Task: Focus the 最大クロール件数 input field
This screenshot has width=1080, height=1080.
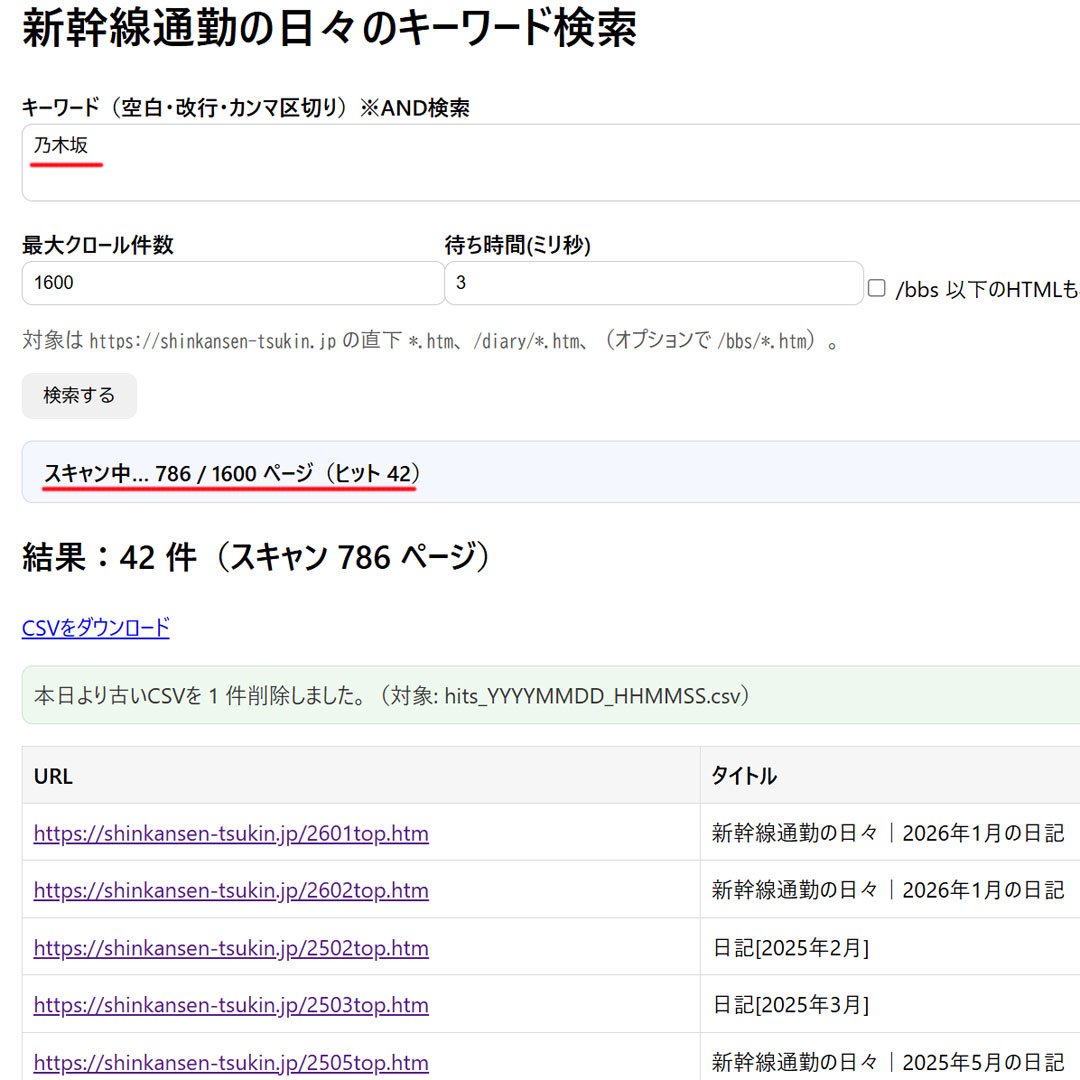Action: click(x=232, y=283)
